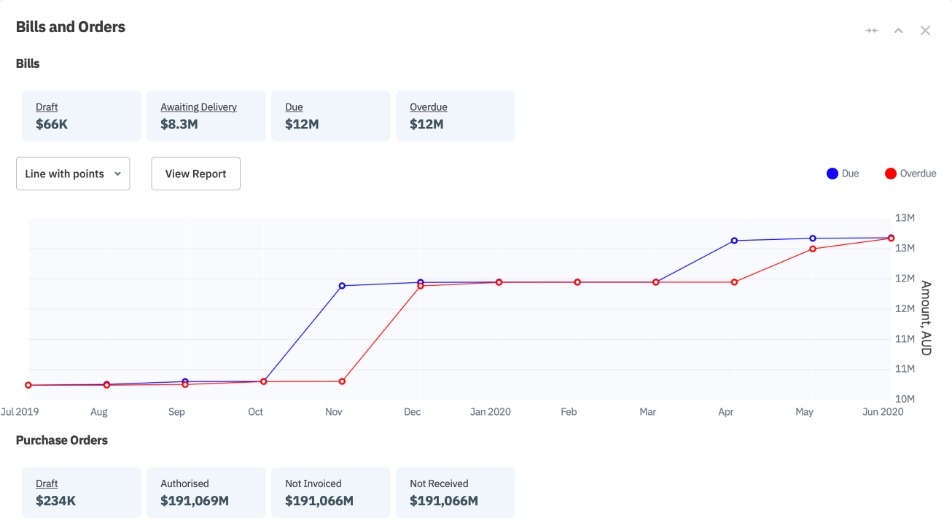Click the red Overdue legend color dot
Image resolution: width=952 pixels, height=525 pixels.
point(890,174)
